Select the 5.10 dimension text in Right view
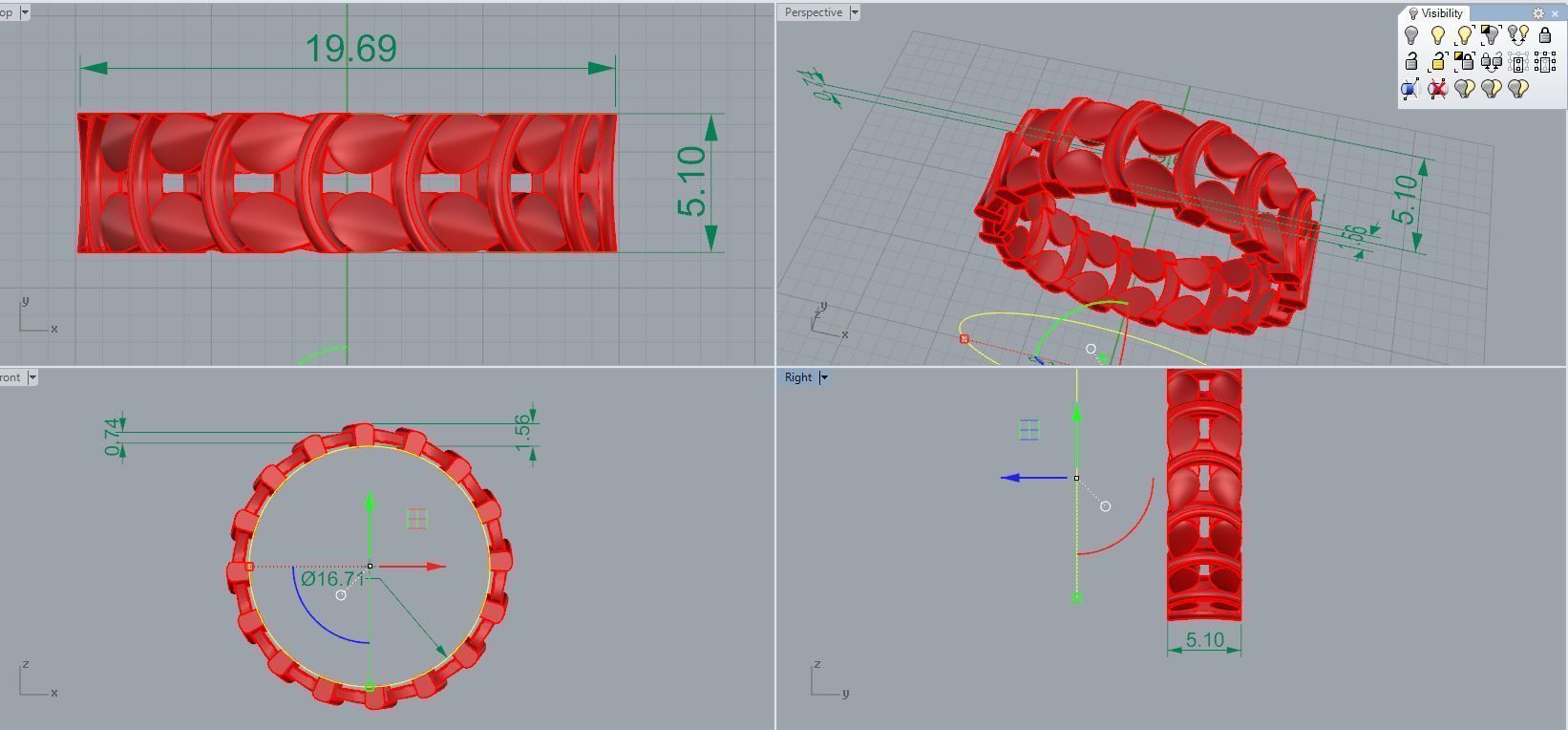The width and height of the screenshot is (1568, 730). point(1205,640)
